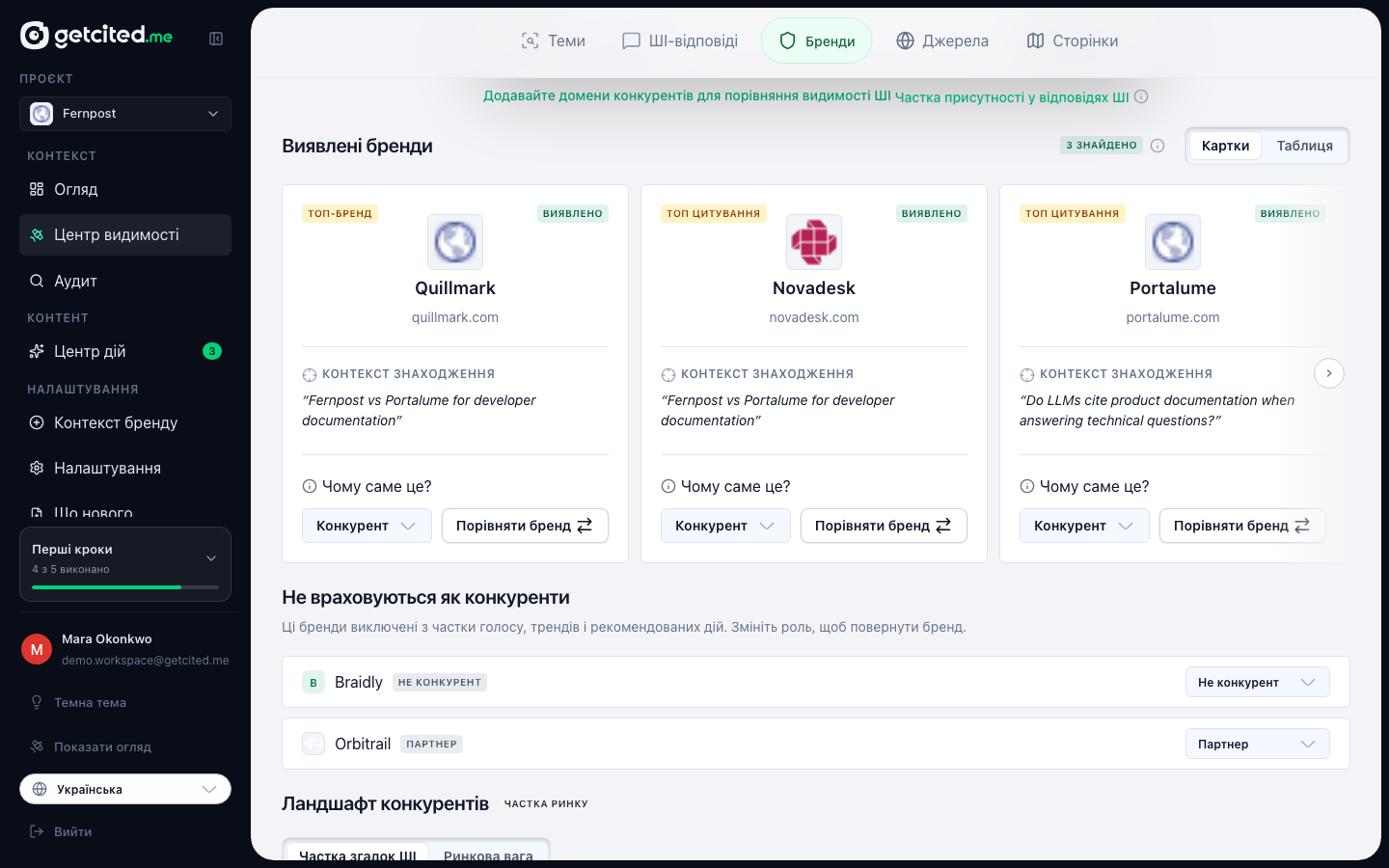This screenshot has width=1389, height=868.
Task: Click Чому саме це? on Novadesk card
Action: pyautogui.click(x=726, y=486)
